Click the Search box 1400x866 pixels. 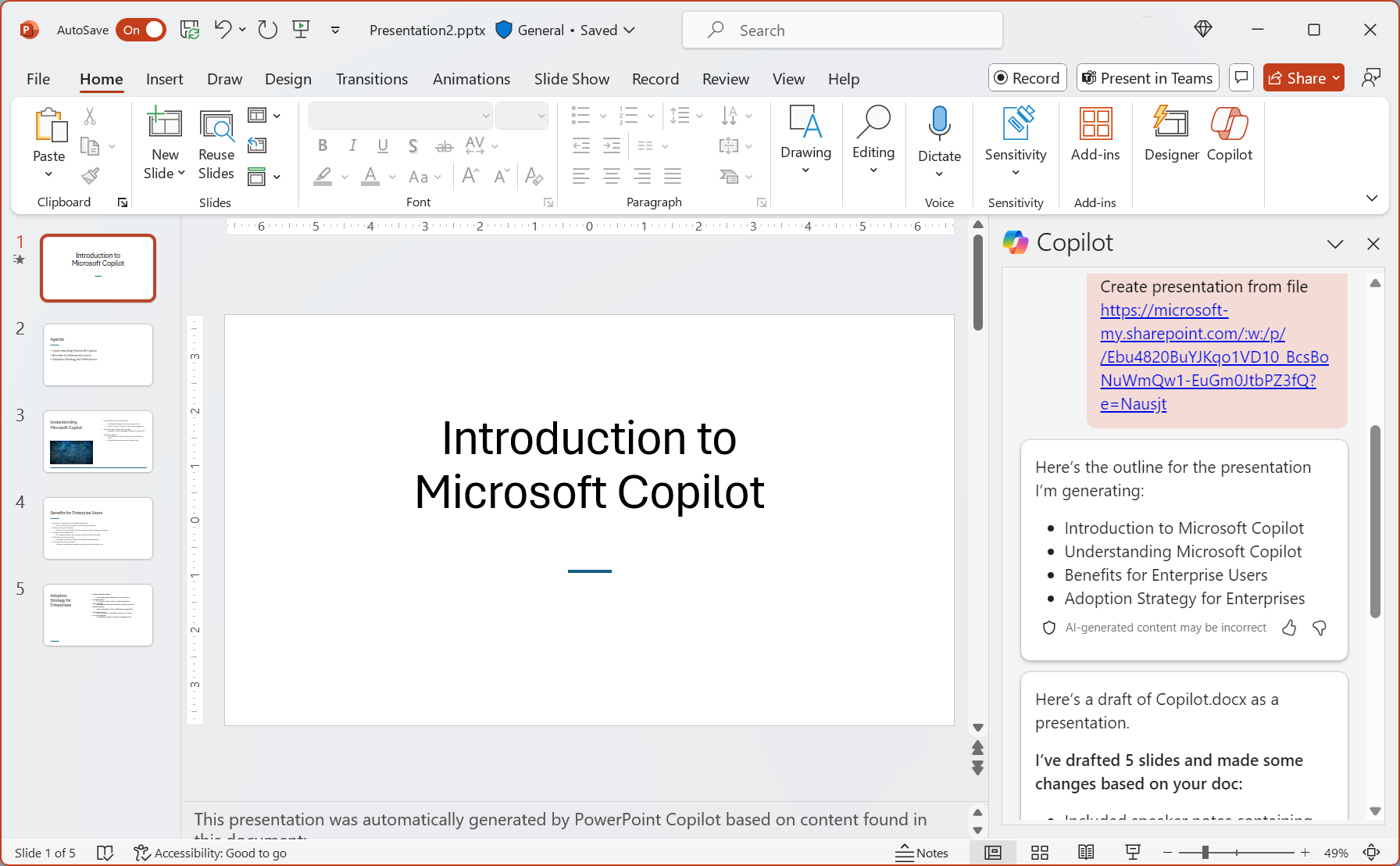click(842, 30)
